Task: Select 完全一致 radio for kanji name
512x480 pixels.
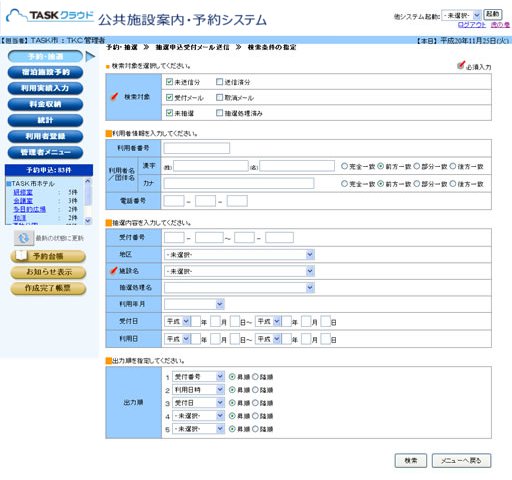Action: 344,166
